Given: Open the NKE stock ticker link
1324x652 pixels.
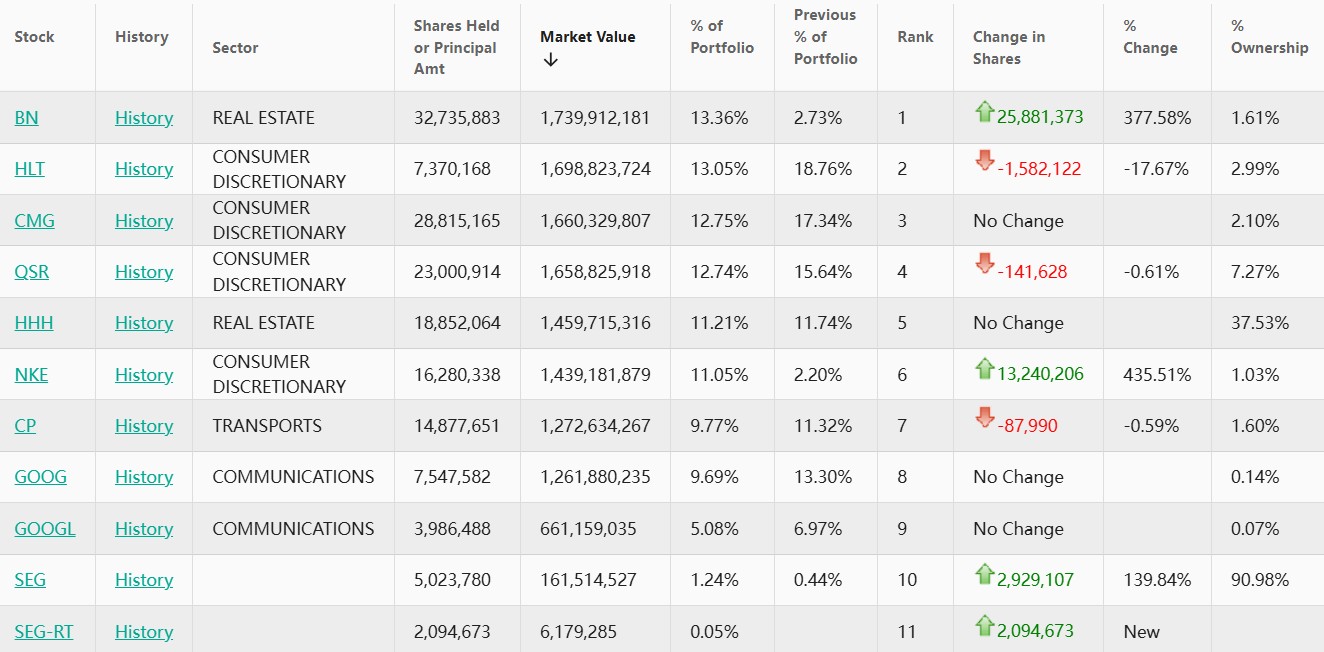Looking at the screenshot, I should pos(31,375).
